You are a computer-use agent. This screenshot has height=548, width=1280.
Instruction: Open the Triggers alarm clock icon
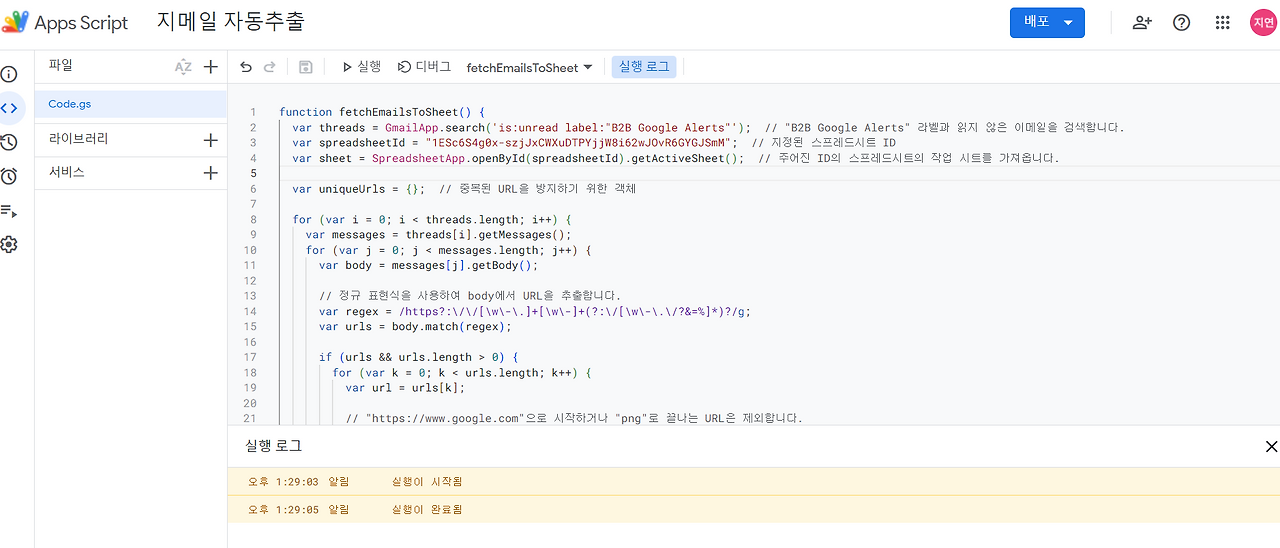point(9,176)
